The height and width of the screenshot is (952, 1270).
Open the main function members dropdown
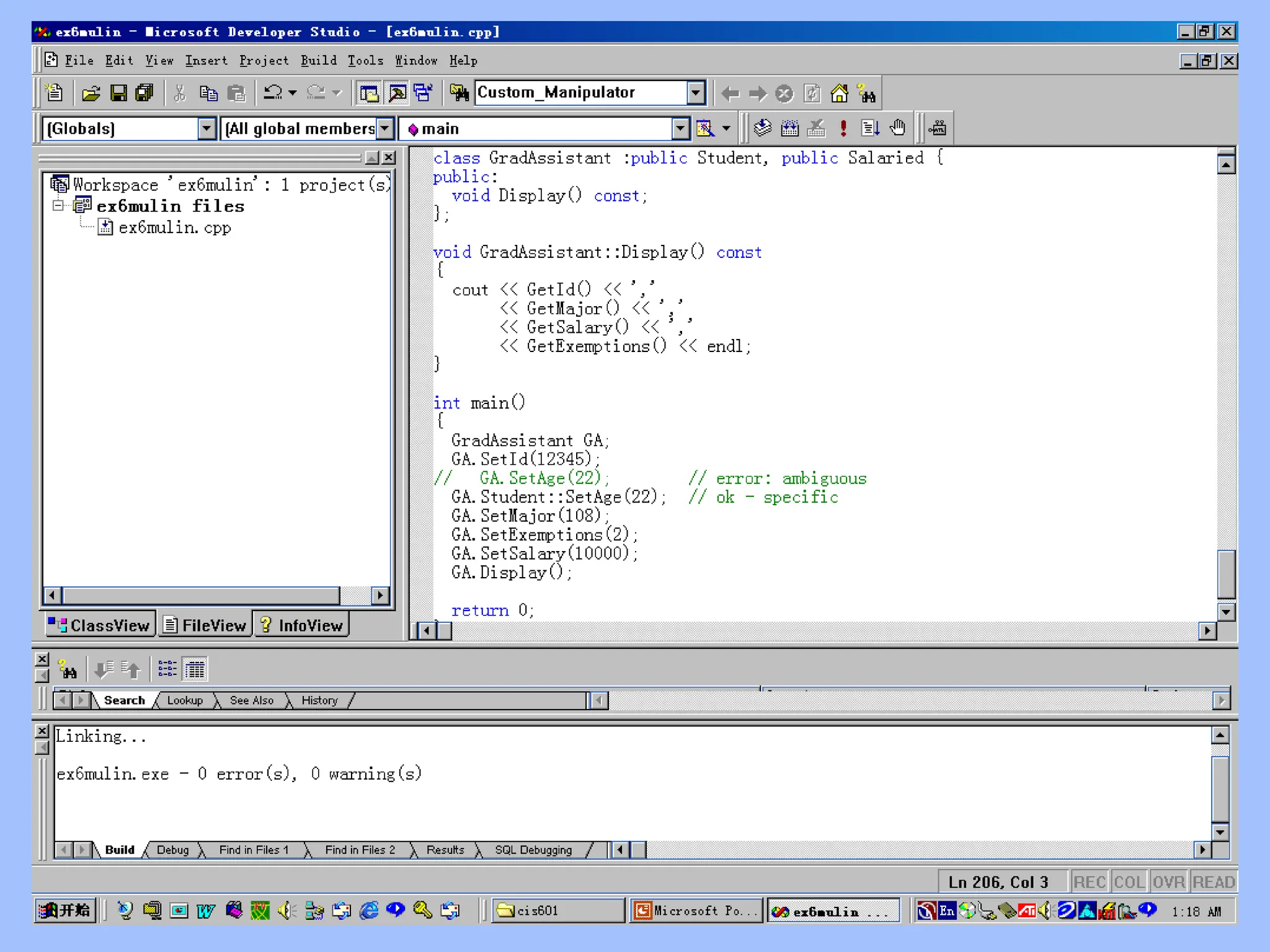tap(680, 128)
